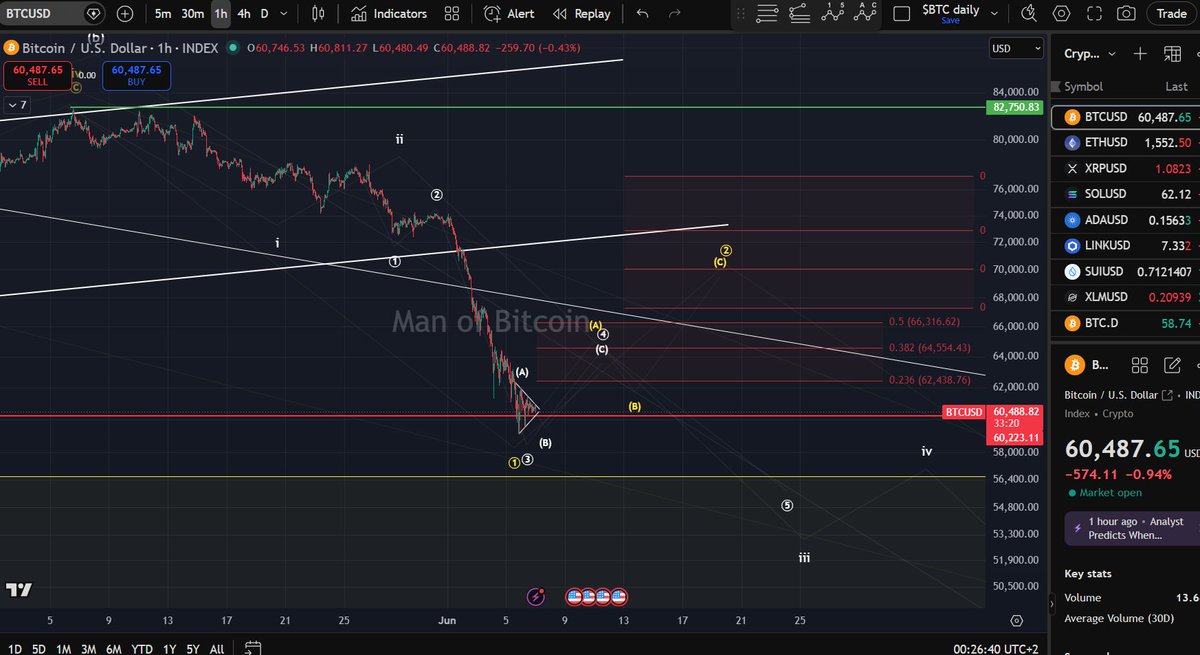Image resolution: width=1200 pixels, height=655 pixels.
Task: Undo the last chart action
Action: (642, 14)
